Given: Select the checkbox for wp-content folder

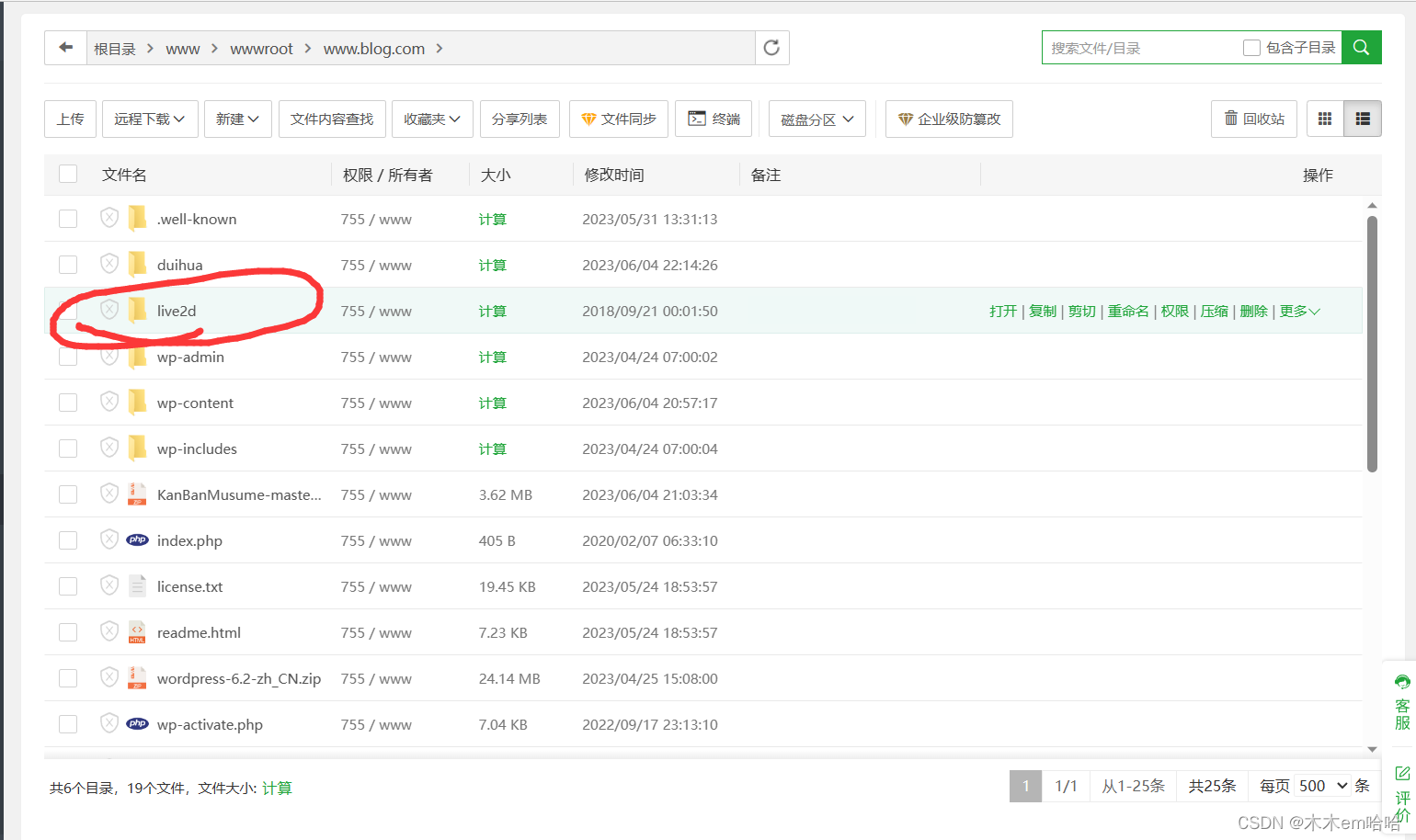Looking at the screenshot, I should pyautogui.click(x=68, y=403).
